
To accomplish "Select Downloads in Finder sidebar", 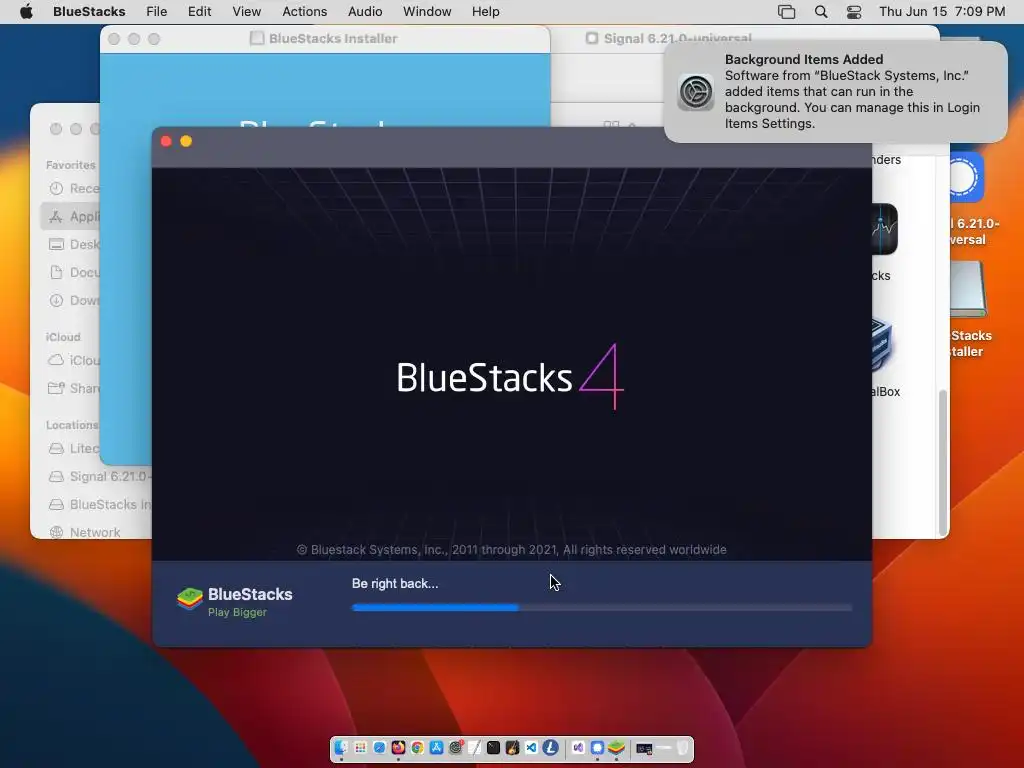I will point(74,300).
